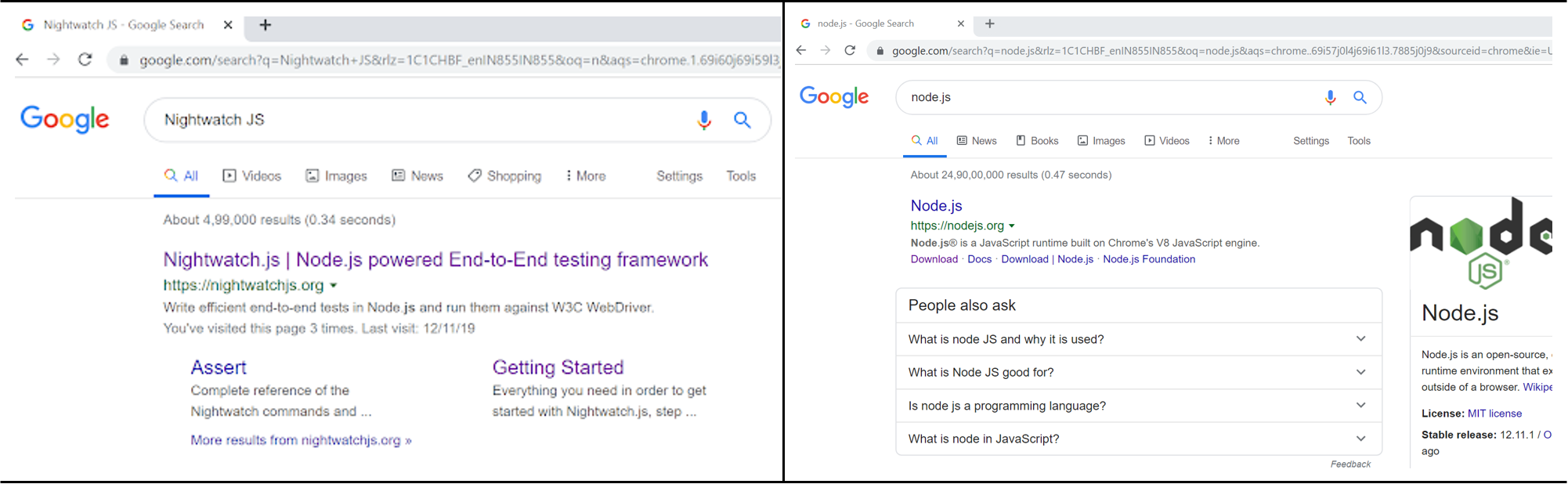Click voice search microphone in node.js search

[x=1330, y=97]
